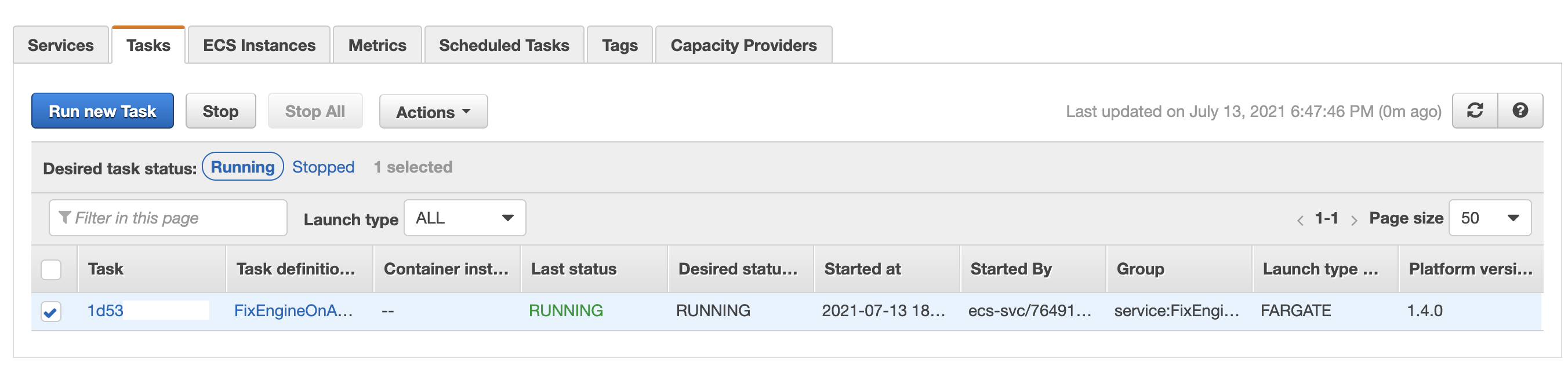Select the Running desired status filter
Screen dimensions: 1568x366
[x=242, y=167]
